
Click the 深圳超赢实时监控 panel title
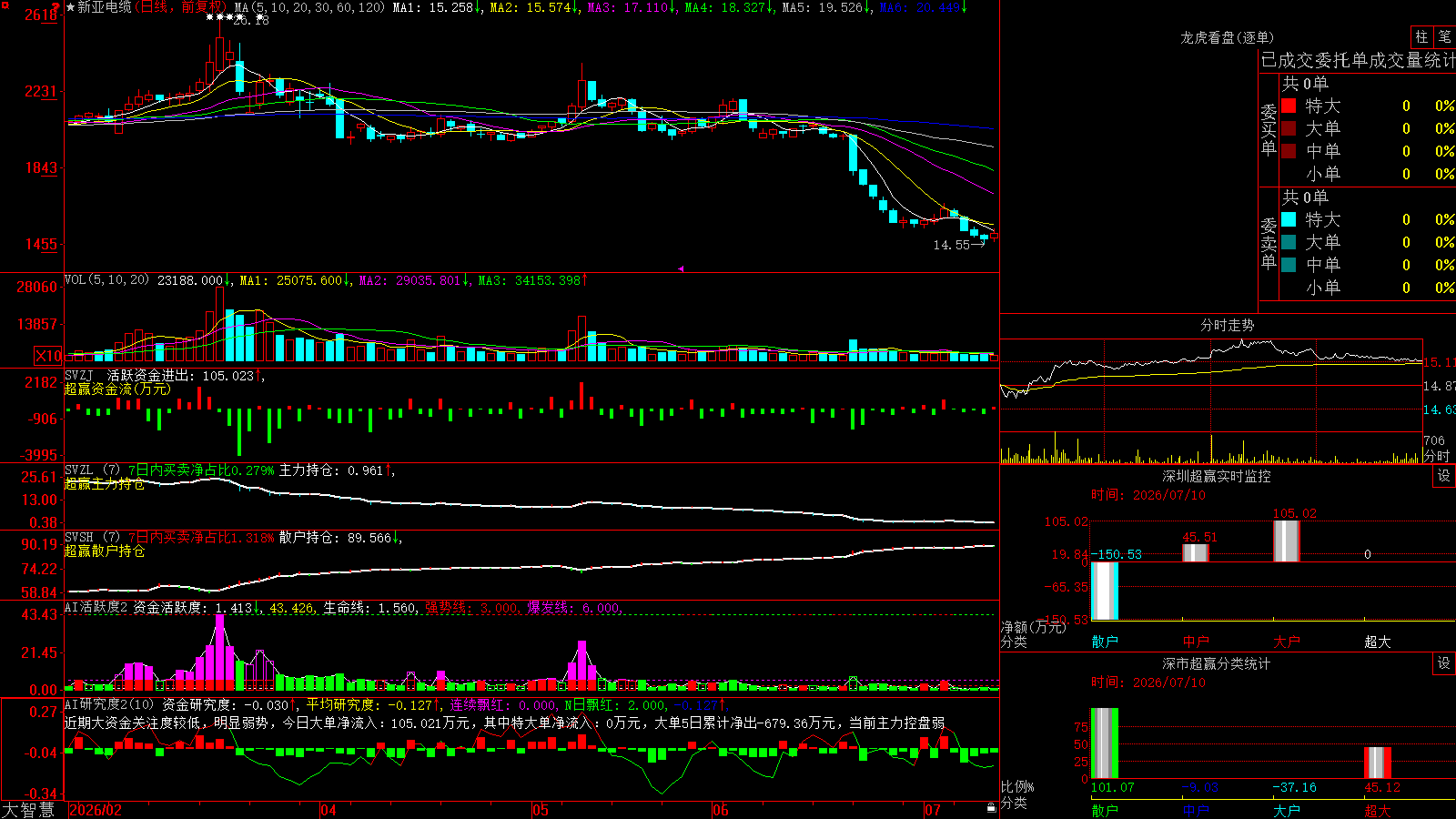point(1216,476)
